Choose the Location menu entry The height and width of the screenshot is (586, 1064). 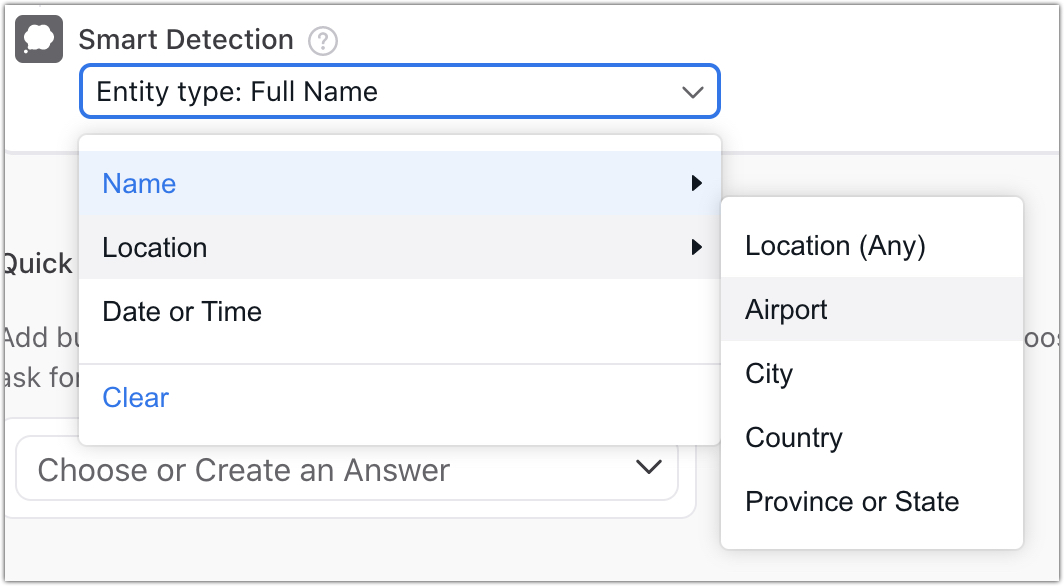coord(155,248)
